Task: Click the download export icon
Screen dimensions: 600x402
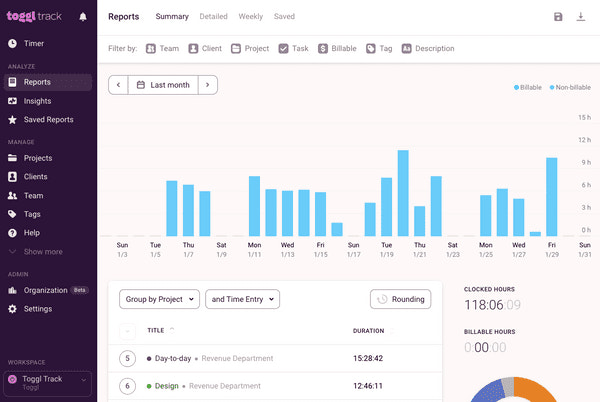Action: tap(581, 17)
